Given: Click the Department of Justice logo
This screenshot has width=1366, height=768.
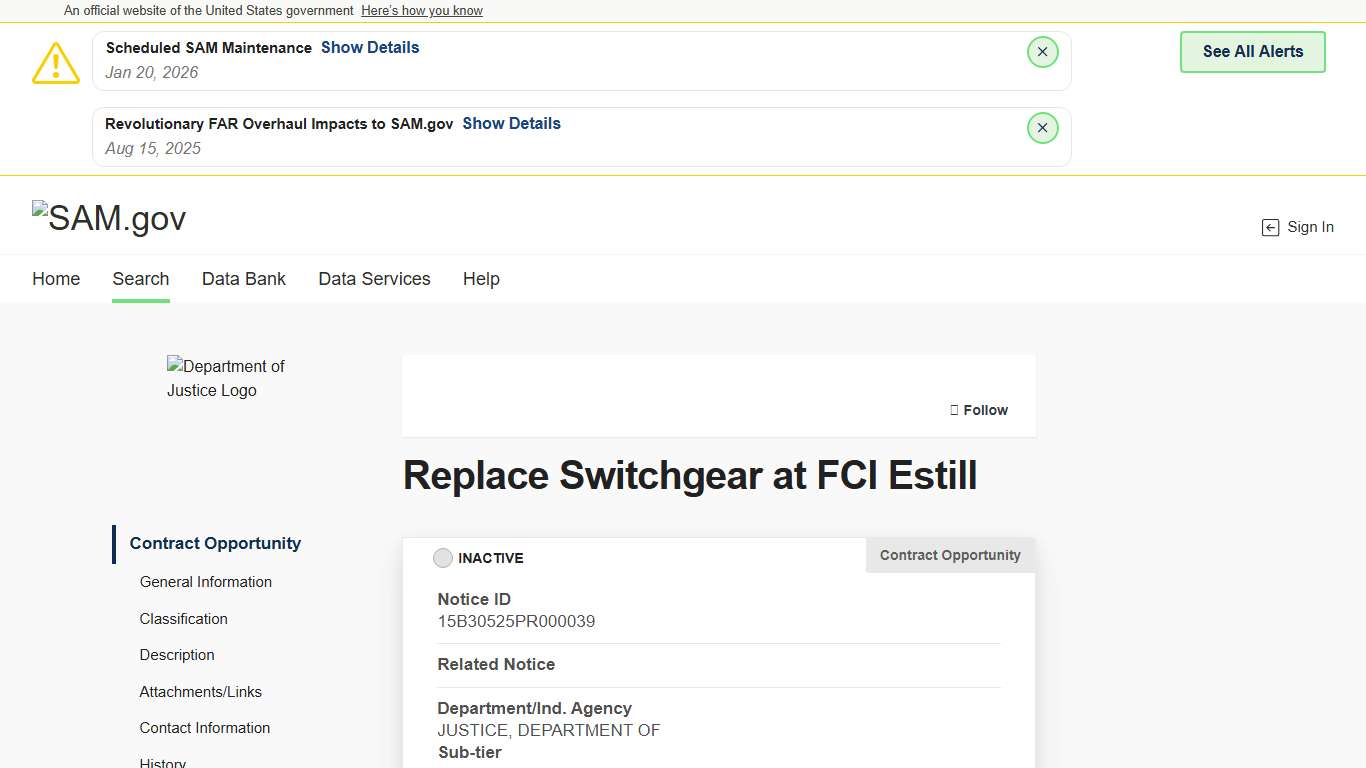Looking at the screenshot, I should click(x=226, y=378).
